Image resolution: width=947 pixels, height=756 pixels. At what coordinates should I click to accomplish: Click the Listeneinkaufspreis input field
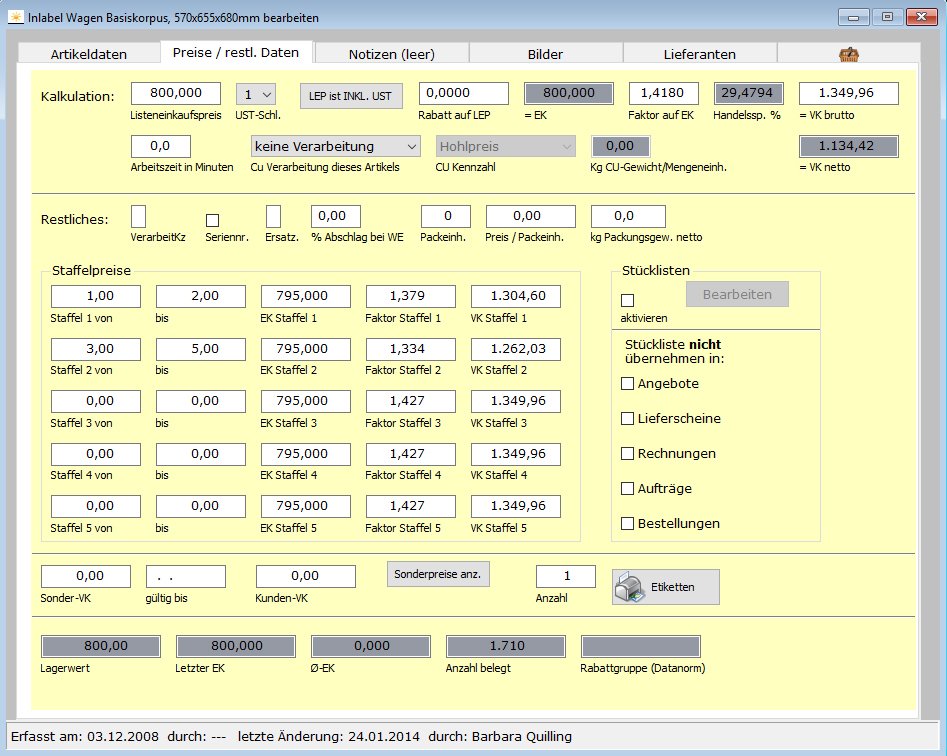coord(176,93)
